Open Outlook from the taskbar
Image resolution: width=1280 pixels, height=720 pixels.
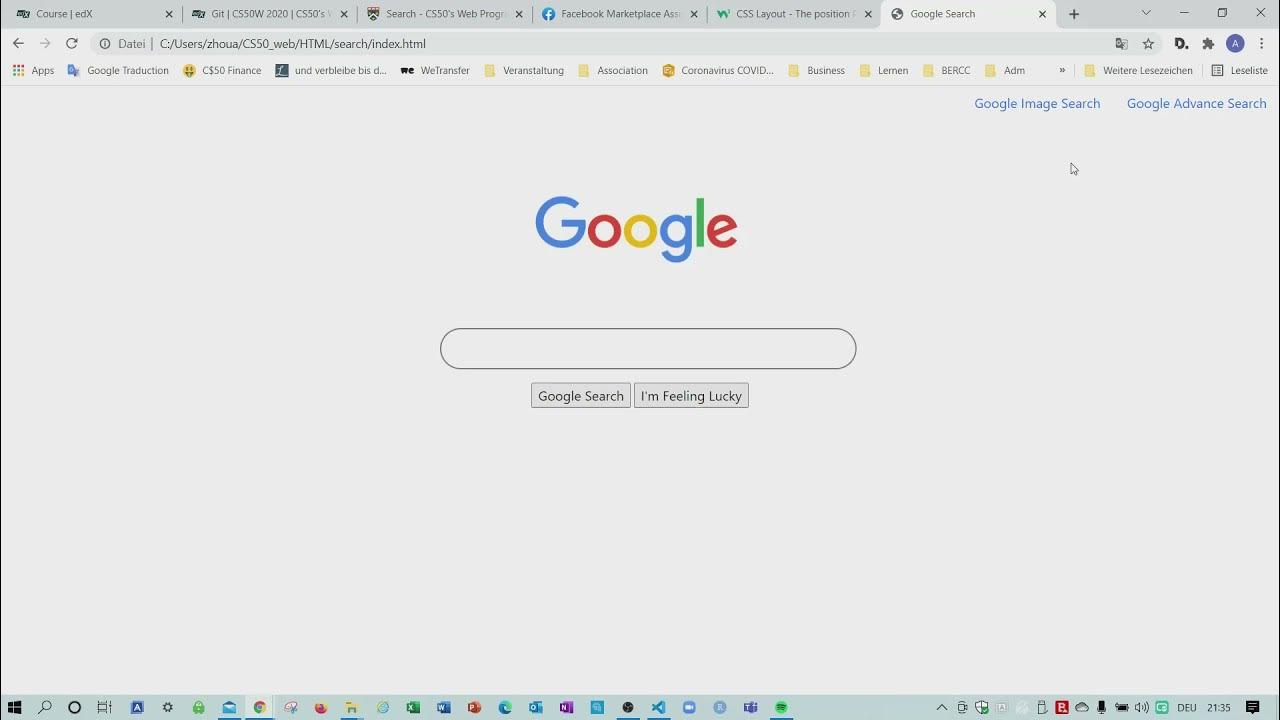[536, 707]
